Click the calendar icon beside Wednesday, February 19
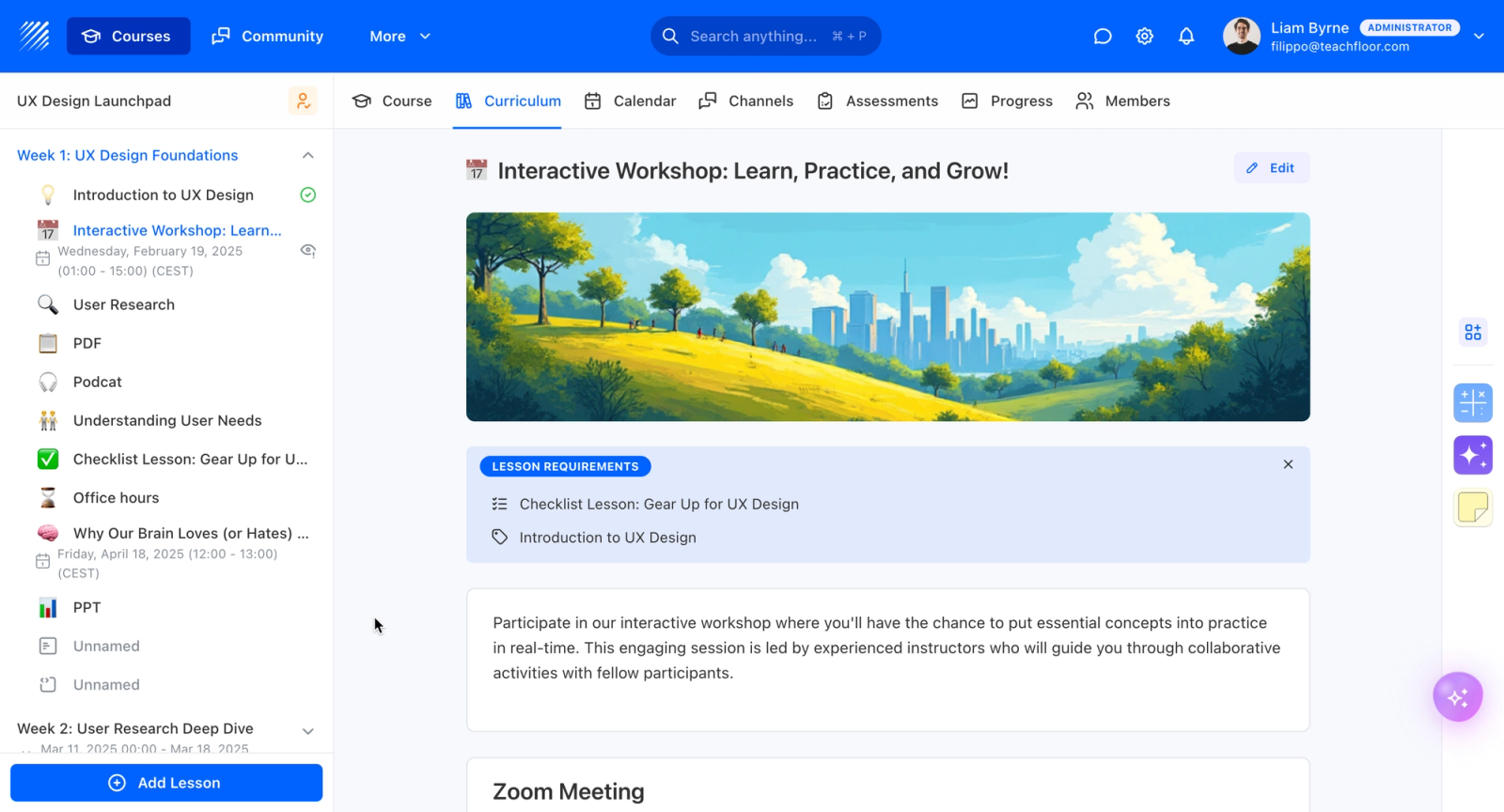1504x812 pixels. coord(42,258)
